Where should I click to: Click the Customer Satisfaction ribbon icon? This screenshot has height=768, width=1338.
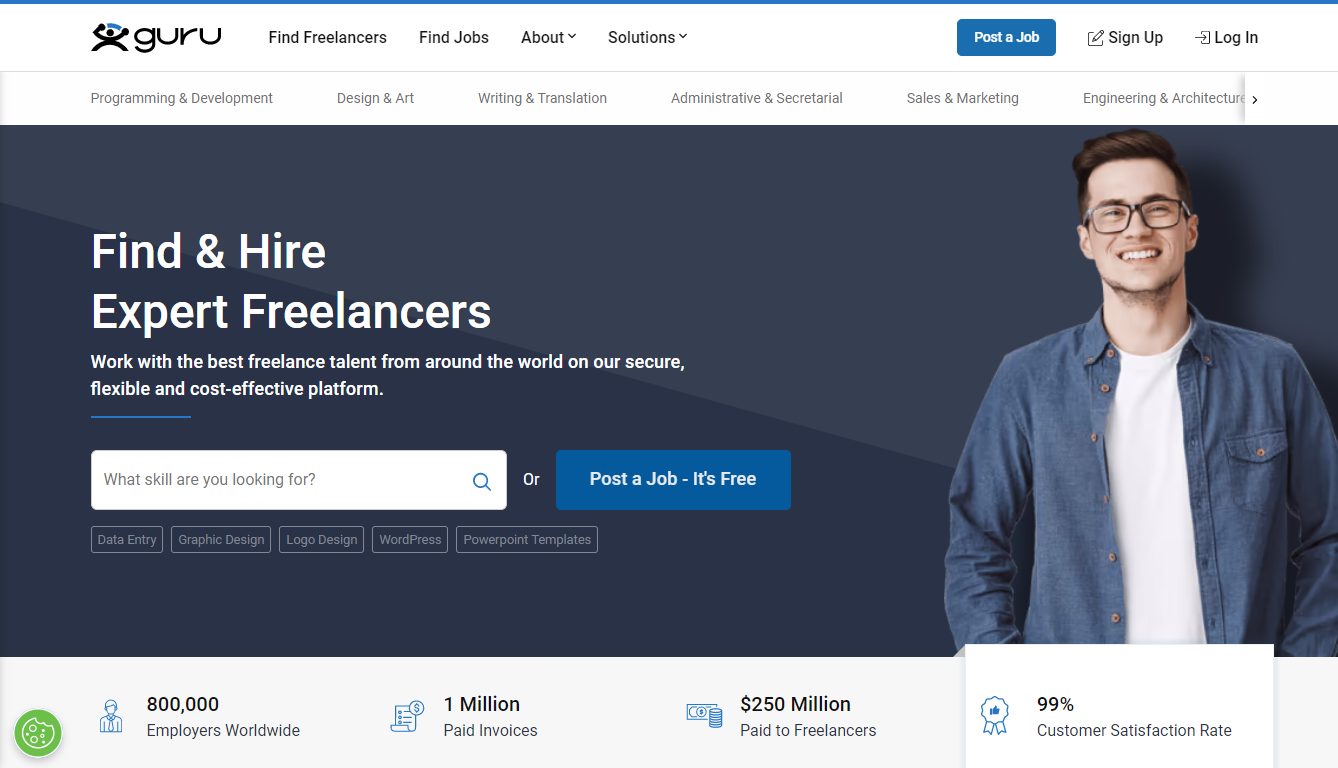pyautogui.click(x=994, y=716)
